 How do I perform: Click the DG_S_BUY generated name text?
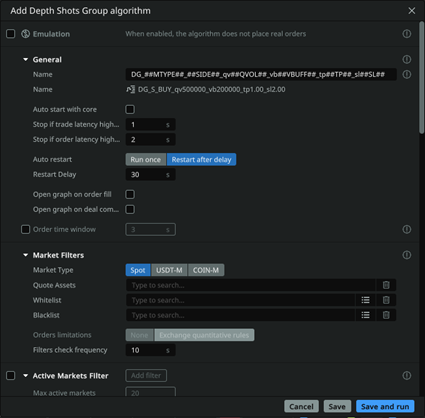click(x=212, y=89)
